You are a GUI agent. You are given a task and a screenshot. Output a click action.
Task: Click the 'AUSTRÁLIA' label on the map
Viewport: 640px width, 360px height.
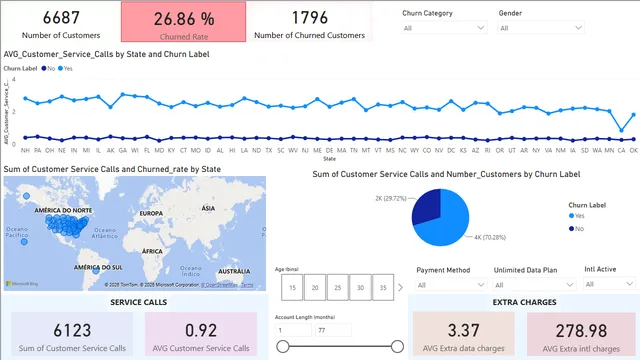(234, 271)
